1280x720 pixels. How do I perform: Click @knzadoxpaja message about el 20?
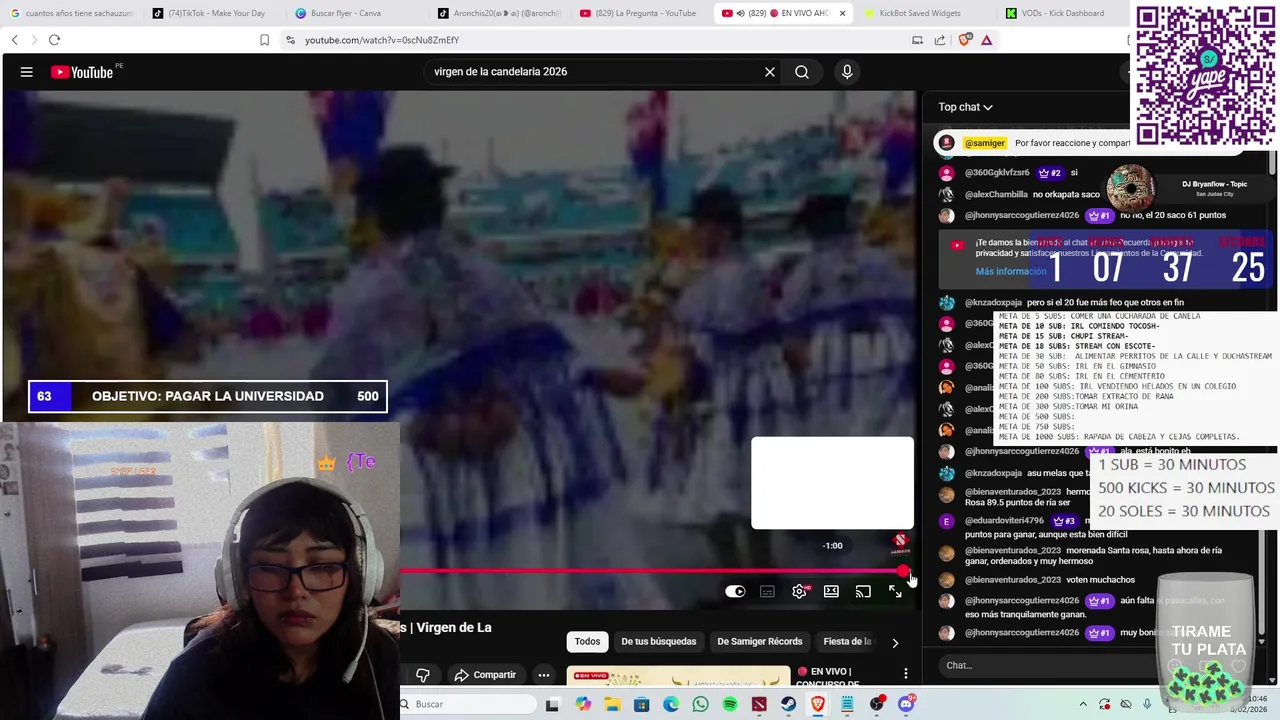1105,302
